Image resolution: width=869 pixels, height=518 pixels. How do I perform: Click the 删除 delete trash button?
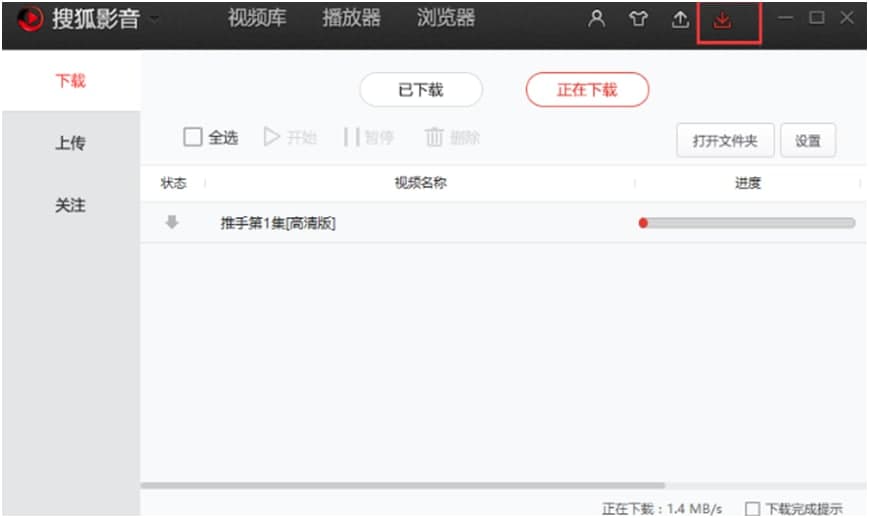452,137
